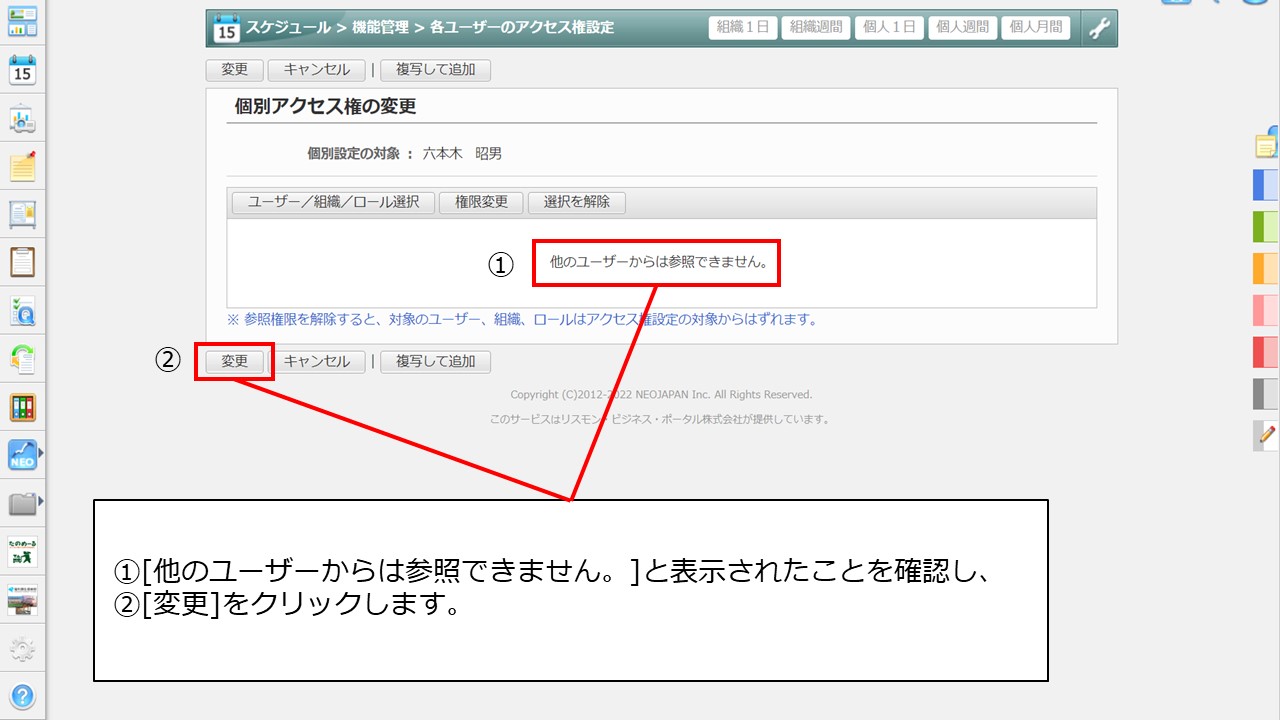Viewport: 1280px width, 720px height.
Task: Open the binders cabinet icon in sidebar
Action: (x=22, y=407)
